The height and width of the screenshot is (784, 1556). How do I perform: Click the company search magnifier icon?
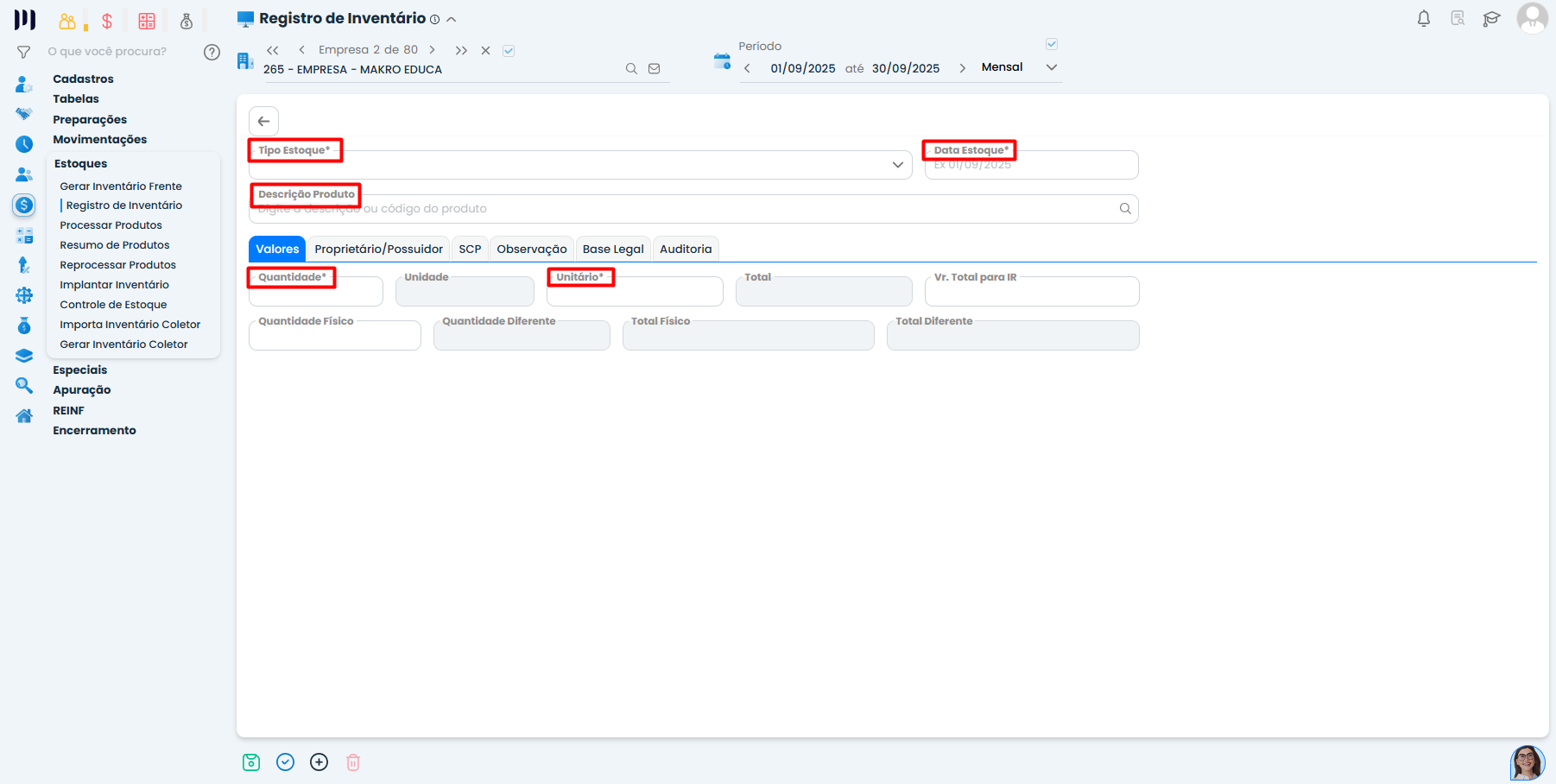pyautogui.click(x=631, y=69)
